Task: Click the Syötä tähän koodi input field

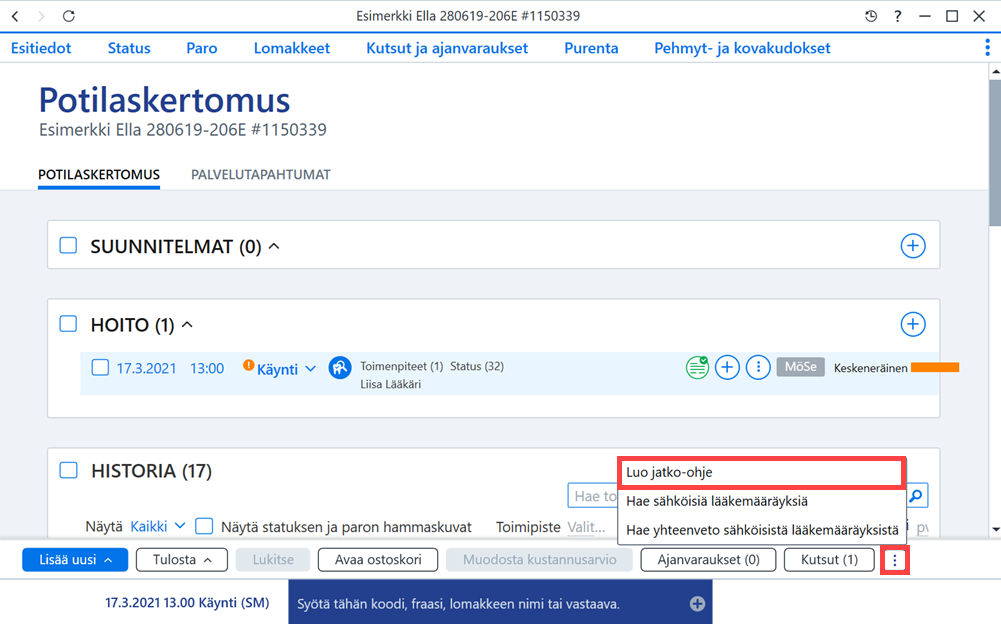Action: tap(500, 604)
